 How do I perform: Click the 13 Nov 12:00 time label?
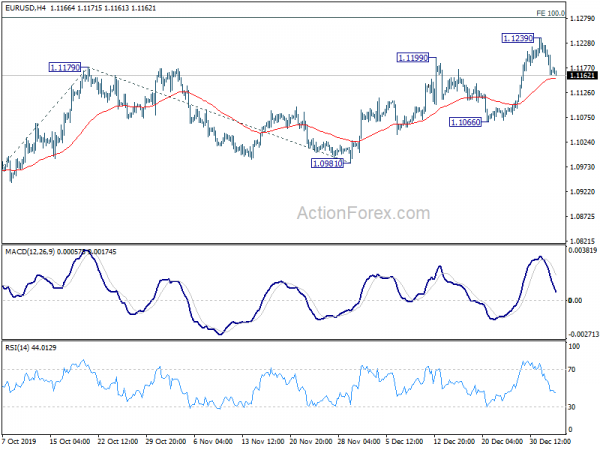[x=262, y=441]
